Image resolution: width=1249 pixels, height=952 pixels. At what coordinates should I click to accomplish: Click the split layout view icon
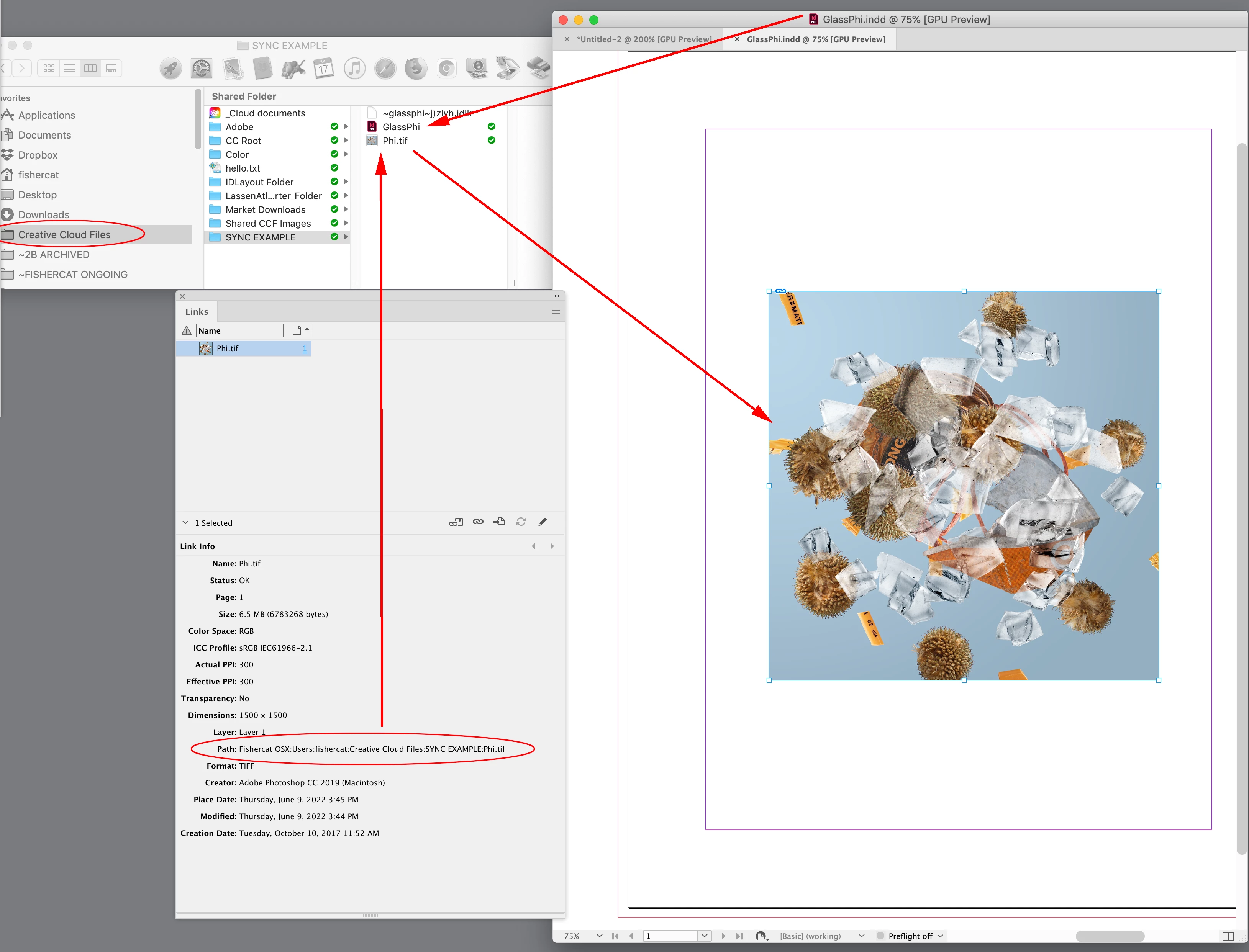coord(1229,936)
